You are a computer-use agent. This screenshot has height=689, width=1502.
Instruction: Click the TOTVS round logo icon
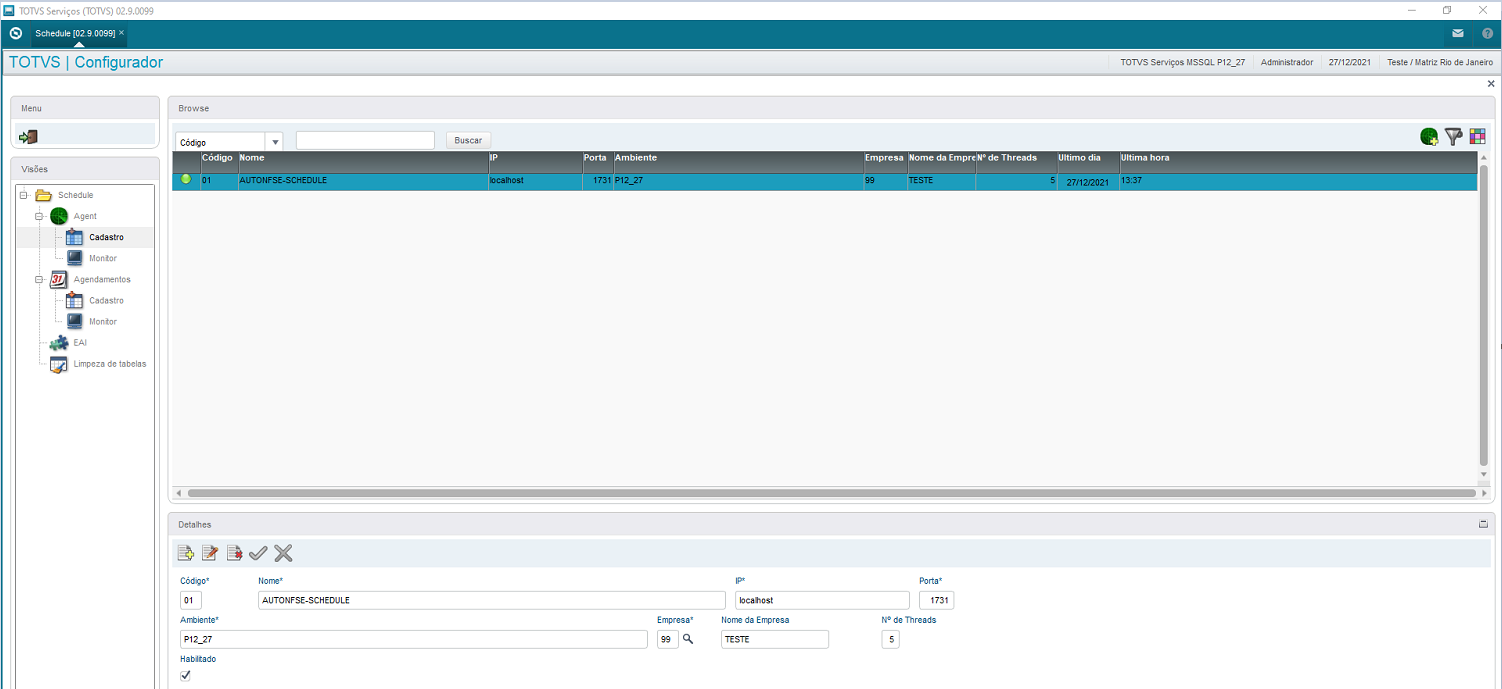pyautogui.click(x=15, y=33)
